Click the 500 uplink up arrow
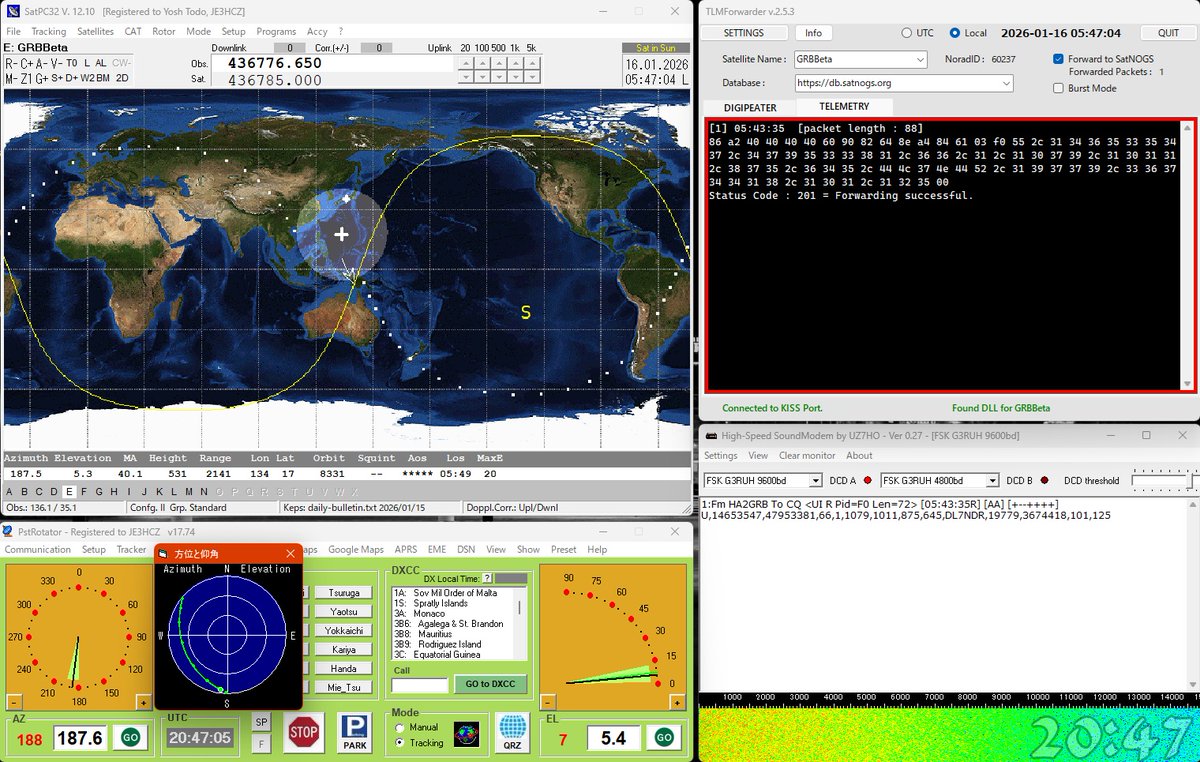This screenshot has width=1200, height=762. tap(500, 62)
